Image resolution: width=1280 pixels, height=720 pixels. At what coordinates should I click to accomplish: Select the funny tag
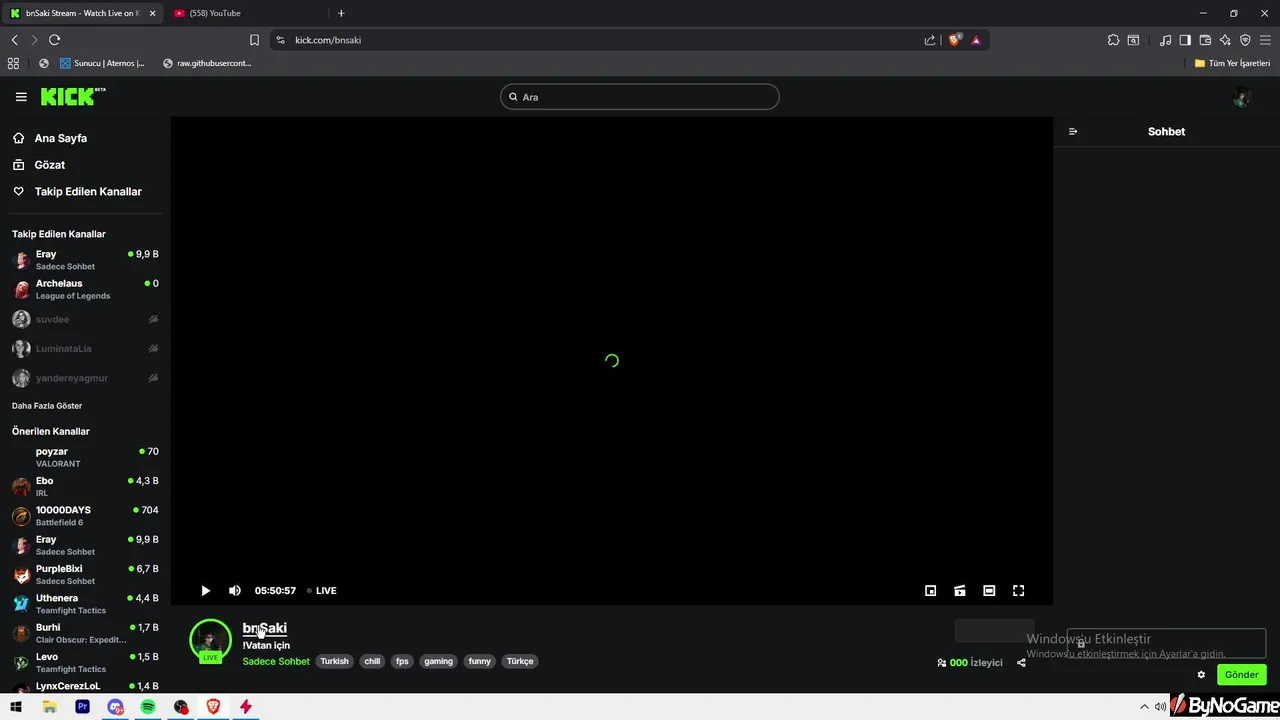[480, 661]
